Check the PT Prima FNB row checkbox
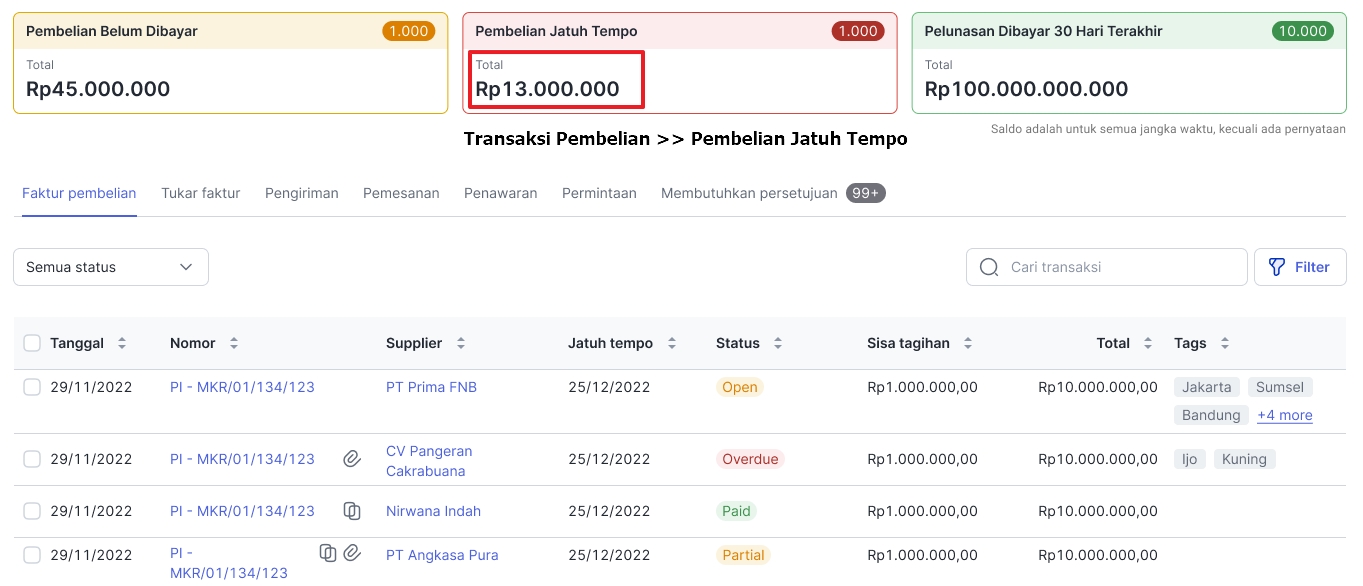1363x586 pixels. (x=32, y=387)
